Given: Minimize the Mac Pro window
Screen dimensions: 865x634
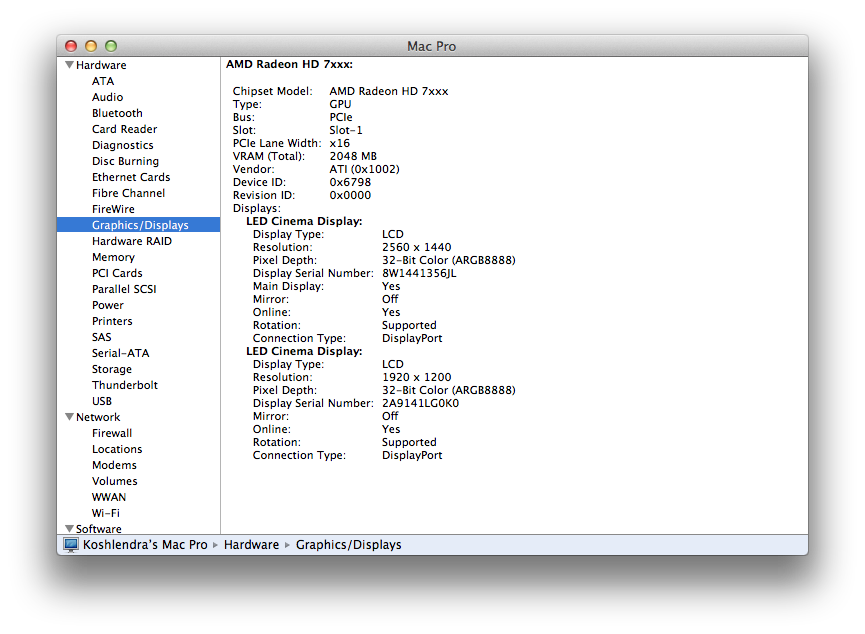Looking at the screenshot, I should click(91, 46).
